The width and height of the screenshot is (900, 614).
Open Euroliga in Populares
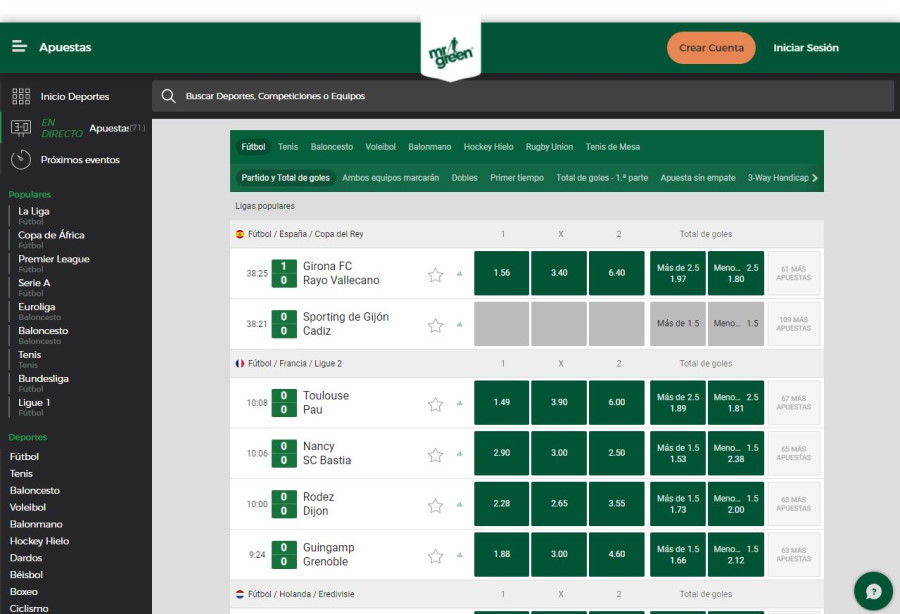pyautogui.click(x=39, y=311)
